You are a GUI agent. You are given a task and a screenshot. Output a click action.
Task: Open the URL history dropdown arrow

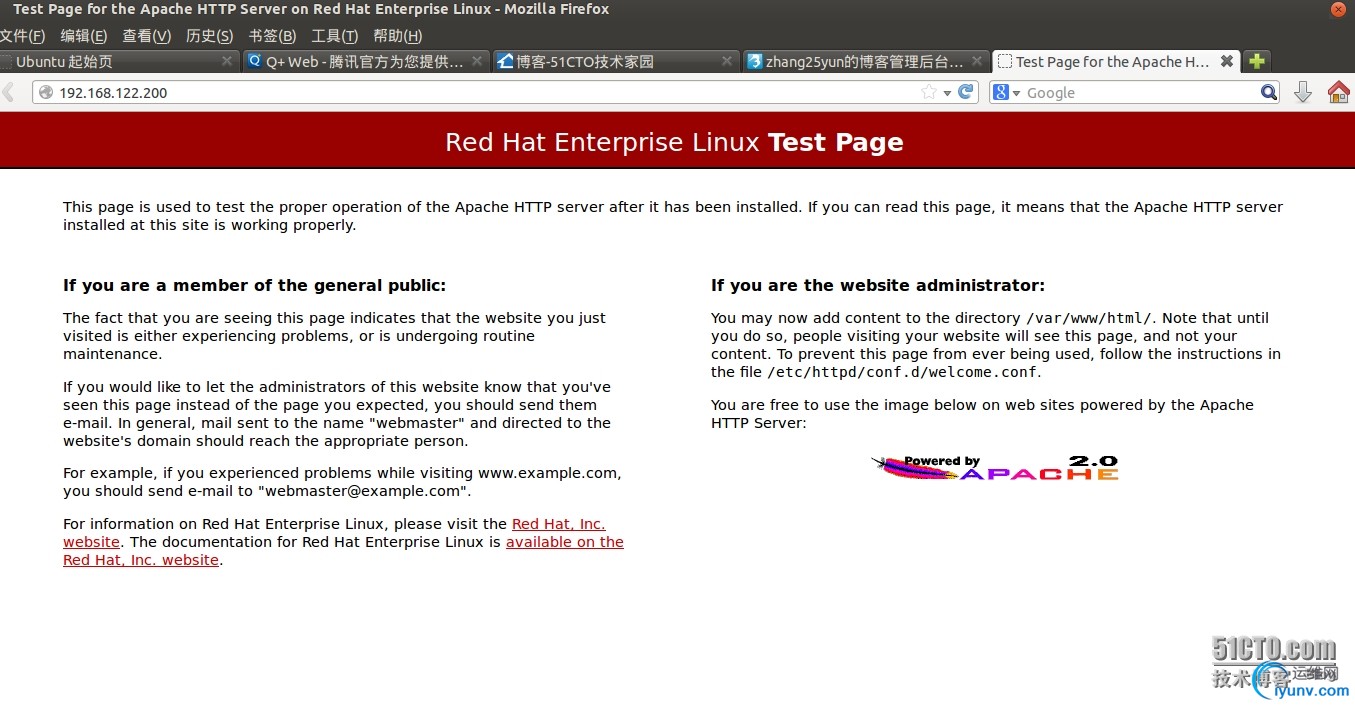click(947, 93)
